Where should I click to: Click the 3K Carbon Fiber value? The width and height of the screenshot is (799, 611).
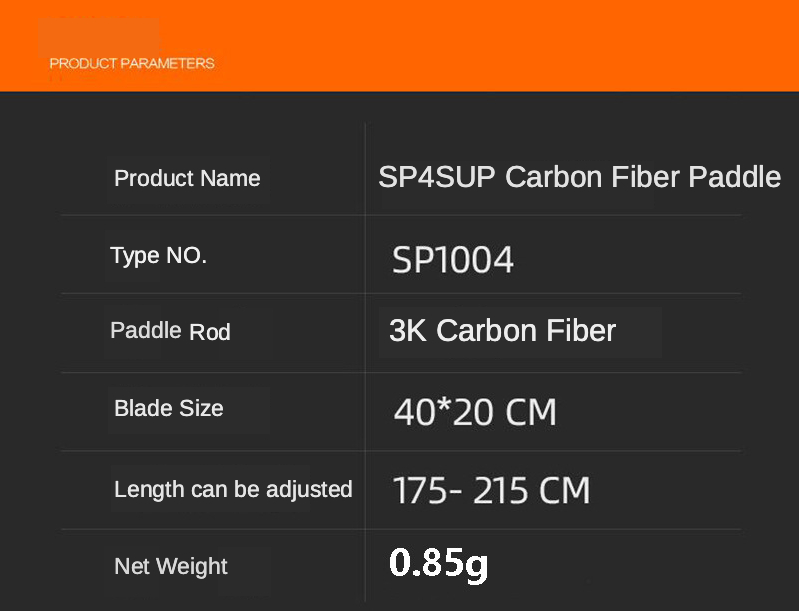(x=502, y=331)
